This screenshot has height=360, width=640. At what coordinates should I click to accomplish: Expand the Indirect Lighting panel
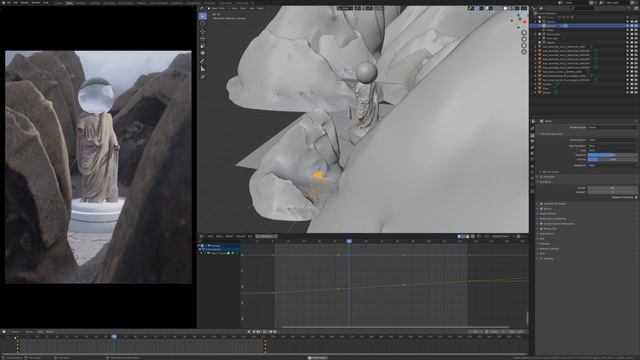click(x=549, y=249)
